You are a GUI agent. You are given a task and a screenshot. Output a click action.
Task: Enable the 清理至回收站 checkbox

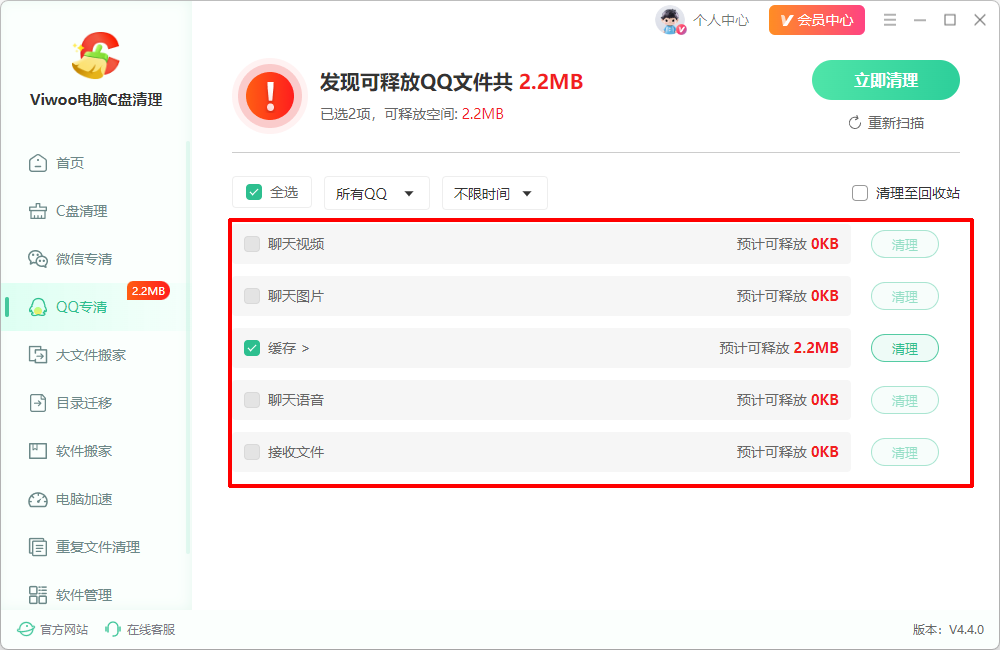point(860,193)
